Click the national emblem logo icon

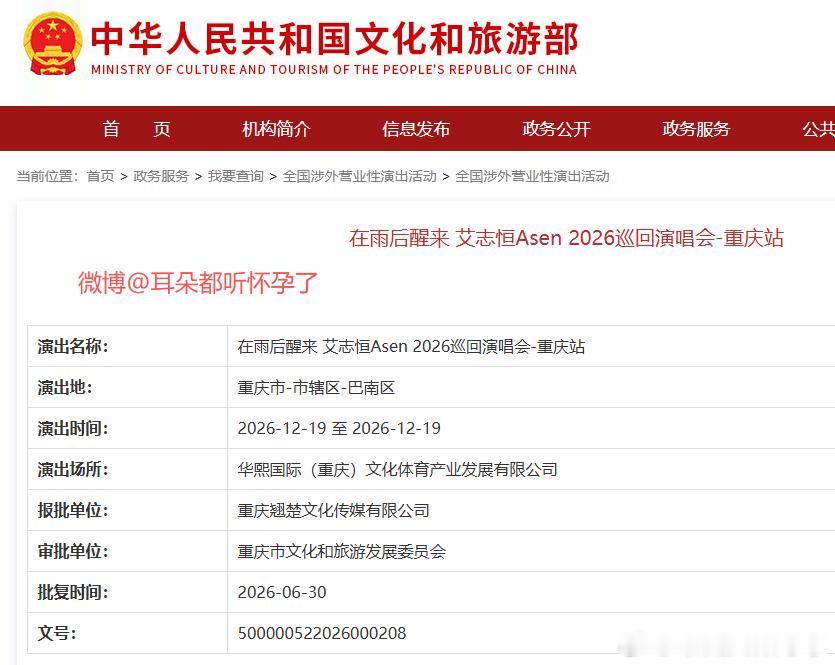(x=53, y=45)
